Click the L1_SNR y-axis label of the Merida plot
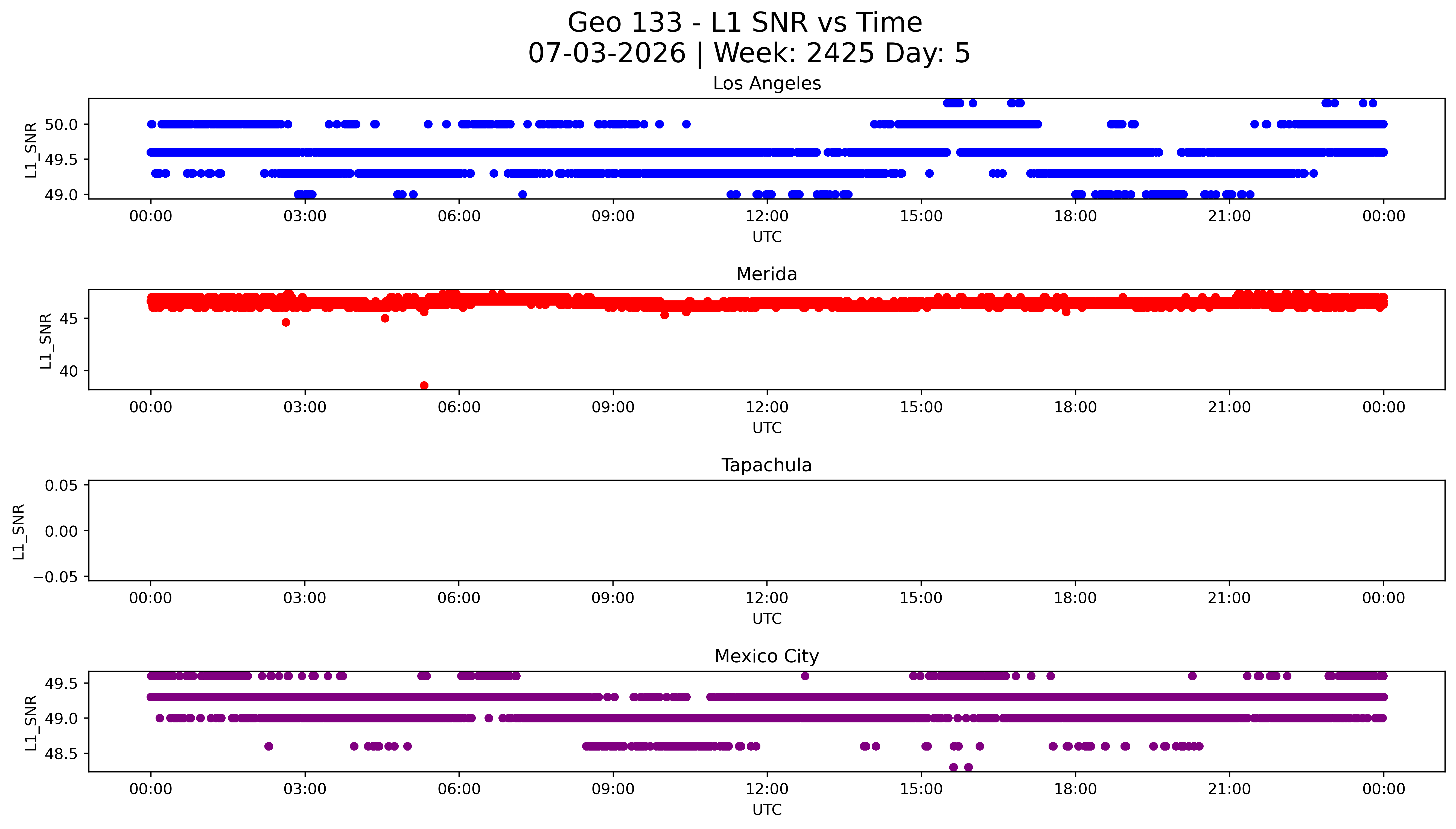This screenshot has width=1456, height=829. pyautogui.click(x=46, y=341)
